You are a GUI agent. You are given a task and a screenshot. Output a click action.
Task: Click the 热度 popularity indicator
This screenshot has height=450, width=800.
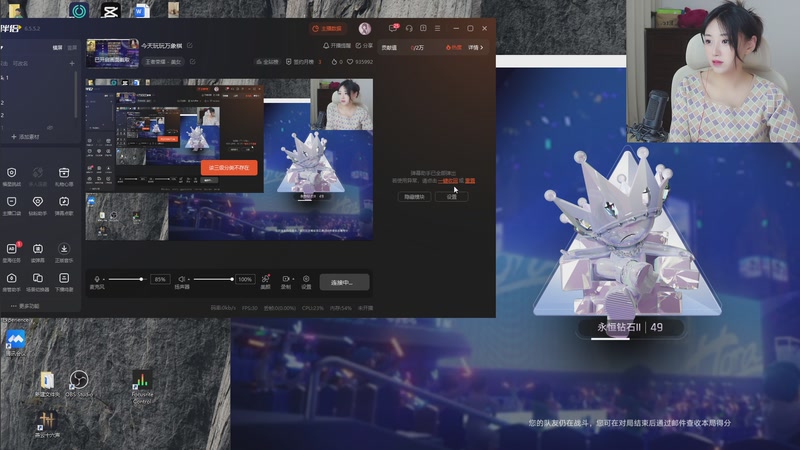click(x=454, y=47)
